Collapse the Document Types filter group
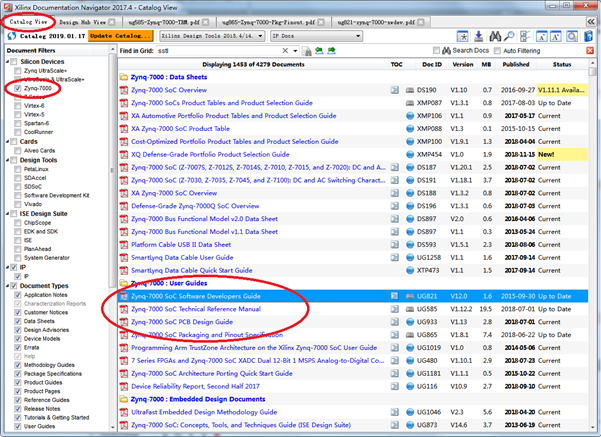The image size is (601, 437). coord(9,285)
